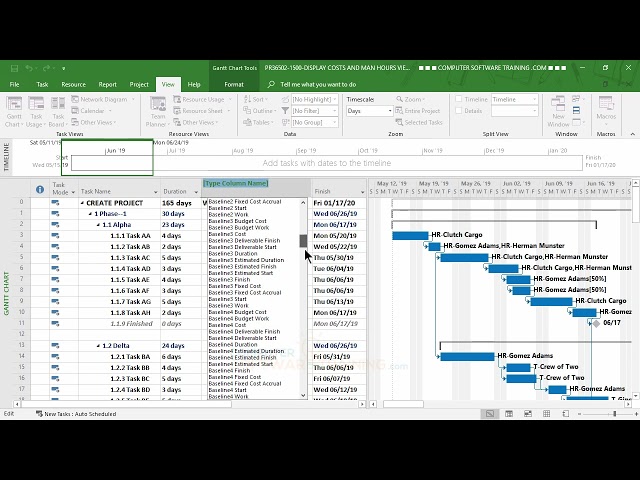
Task: Open the Help tab
Action: pos(194,84)
